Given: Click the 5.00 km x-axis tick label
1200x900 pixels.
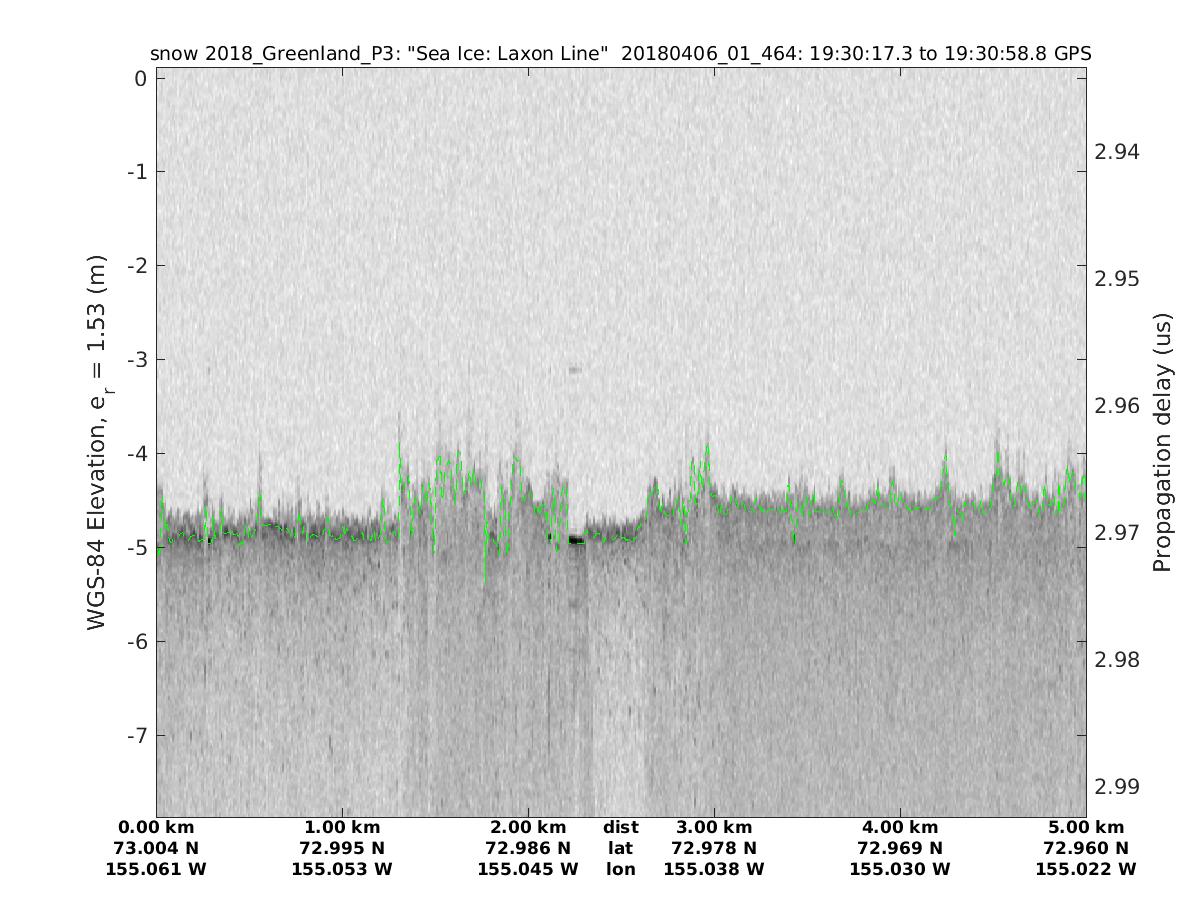Looking at the screenshot, I should [x=1086, y=828].
